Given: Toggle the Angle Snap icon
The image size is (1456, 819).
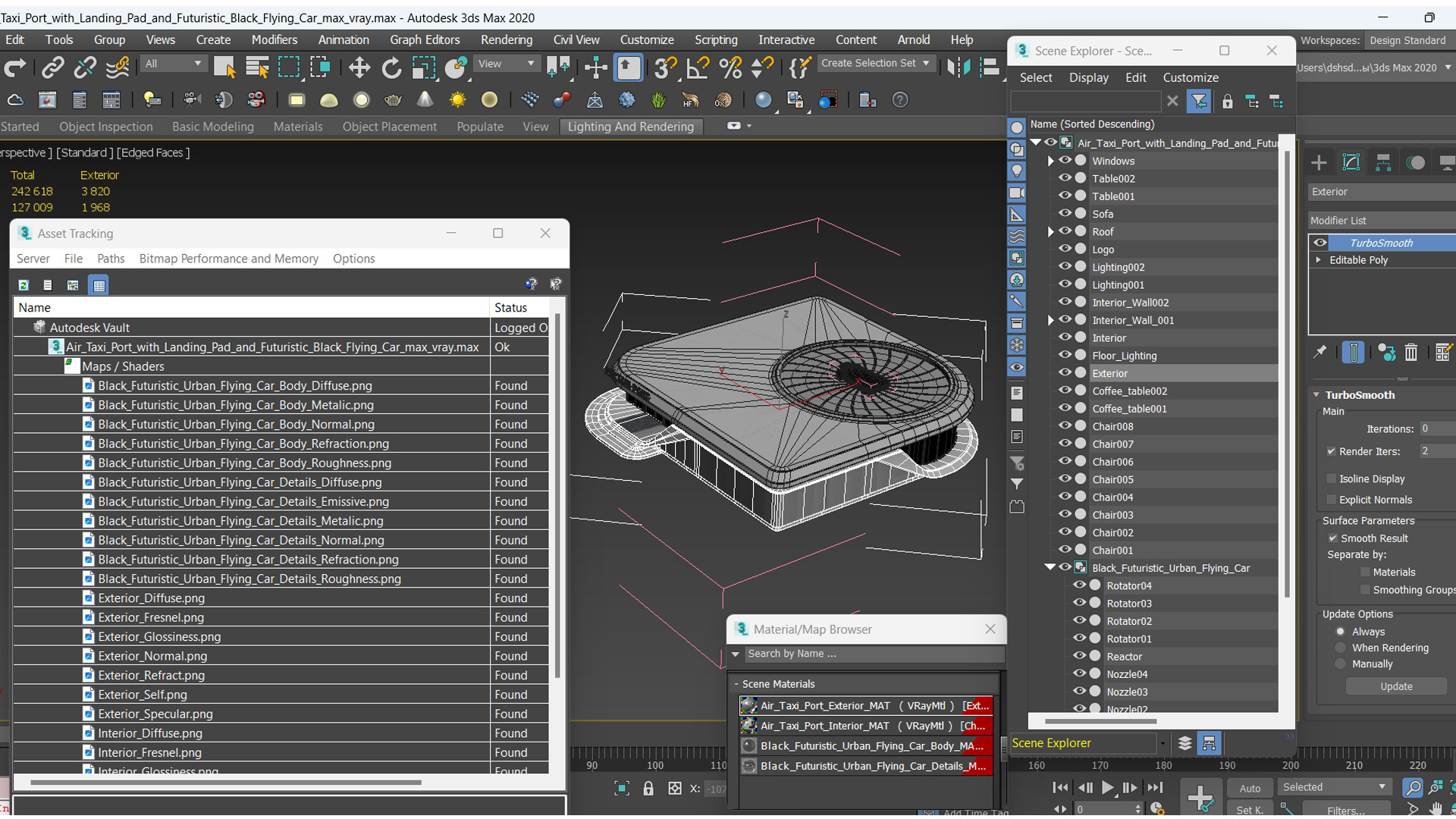Looking at the screenshot, I should pos(697,68).
